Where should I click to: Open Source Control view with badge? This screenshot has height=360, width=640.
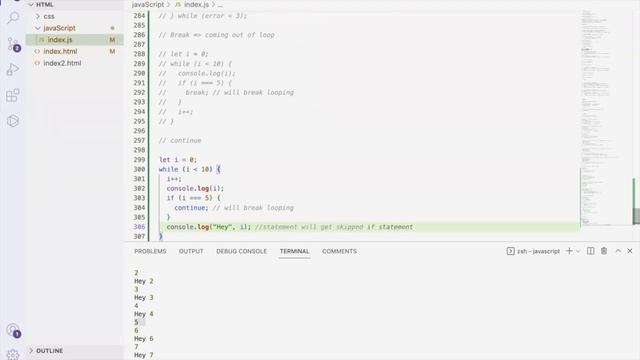pyautogui.click(x=13, y=44)
